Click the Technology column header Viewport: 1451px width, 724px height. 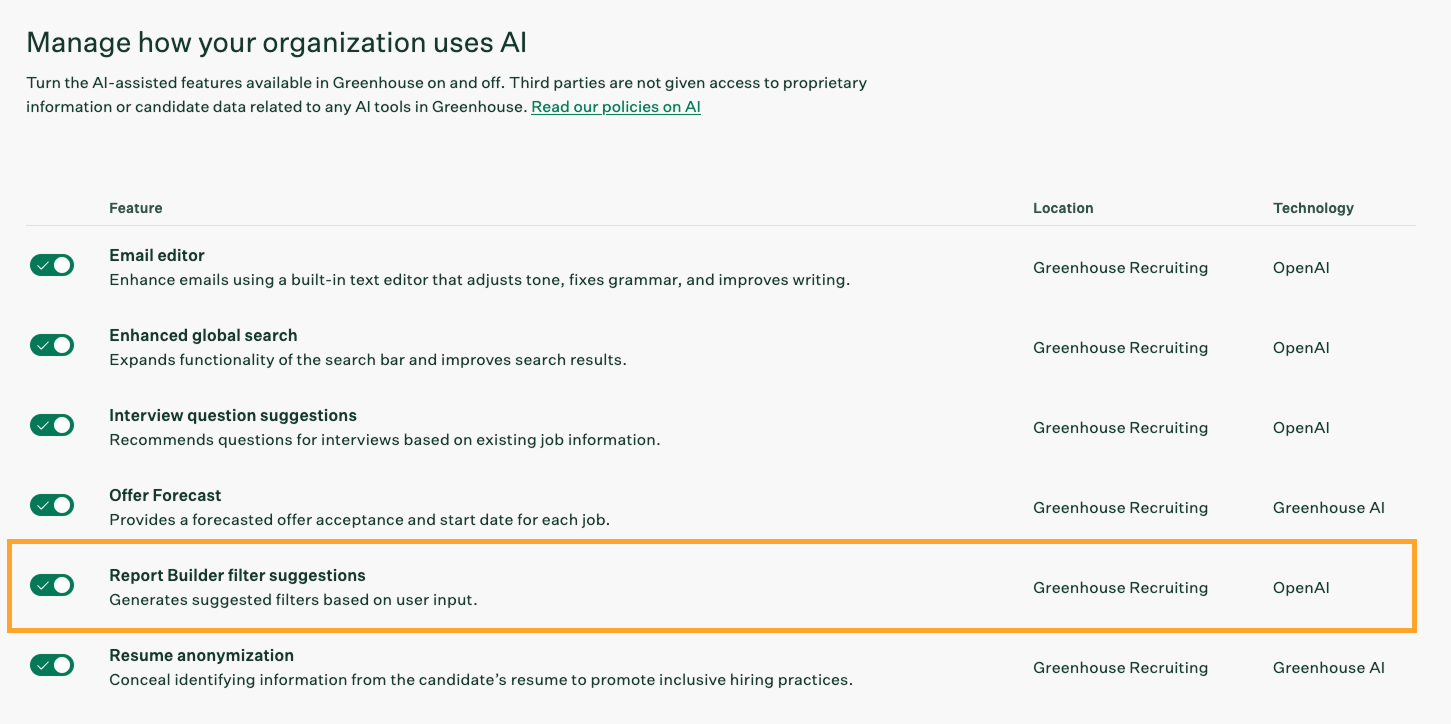tap(1312, 208)
